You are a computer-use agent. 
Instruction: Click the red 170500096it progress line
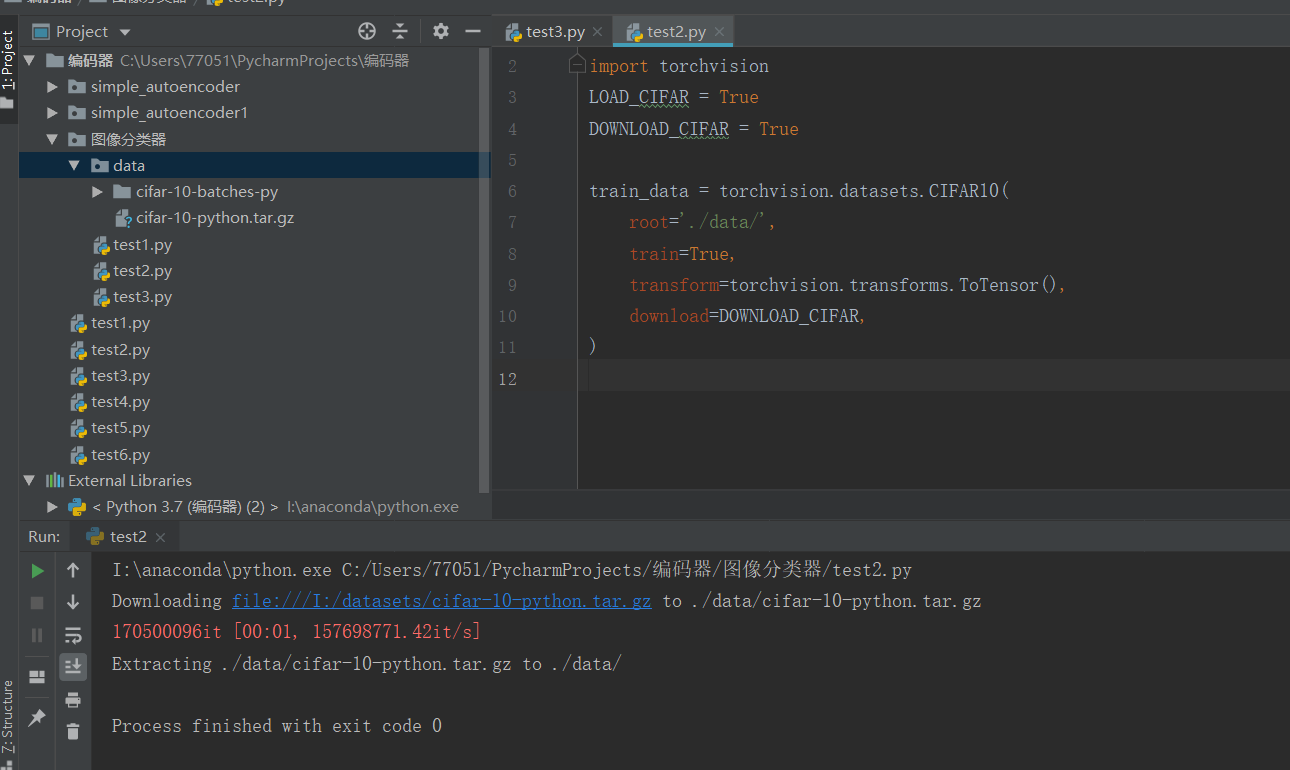click(296, 632)
